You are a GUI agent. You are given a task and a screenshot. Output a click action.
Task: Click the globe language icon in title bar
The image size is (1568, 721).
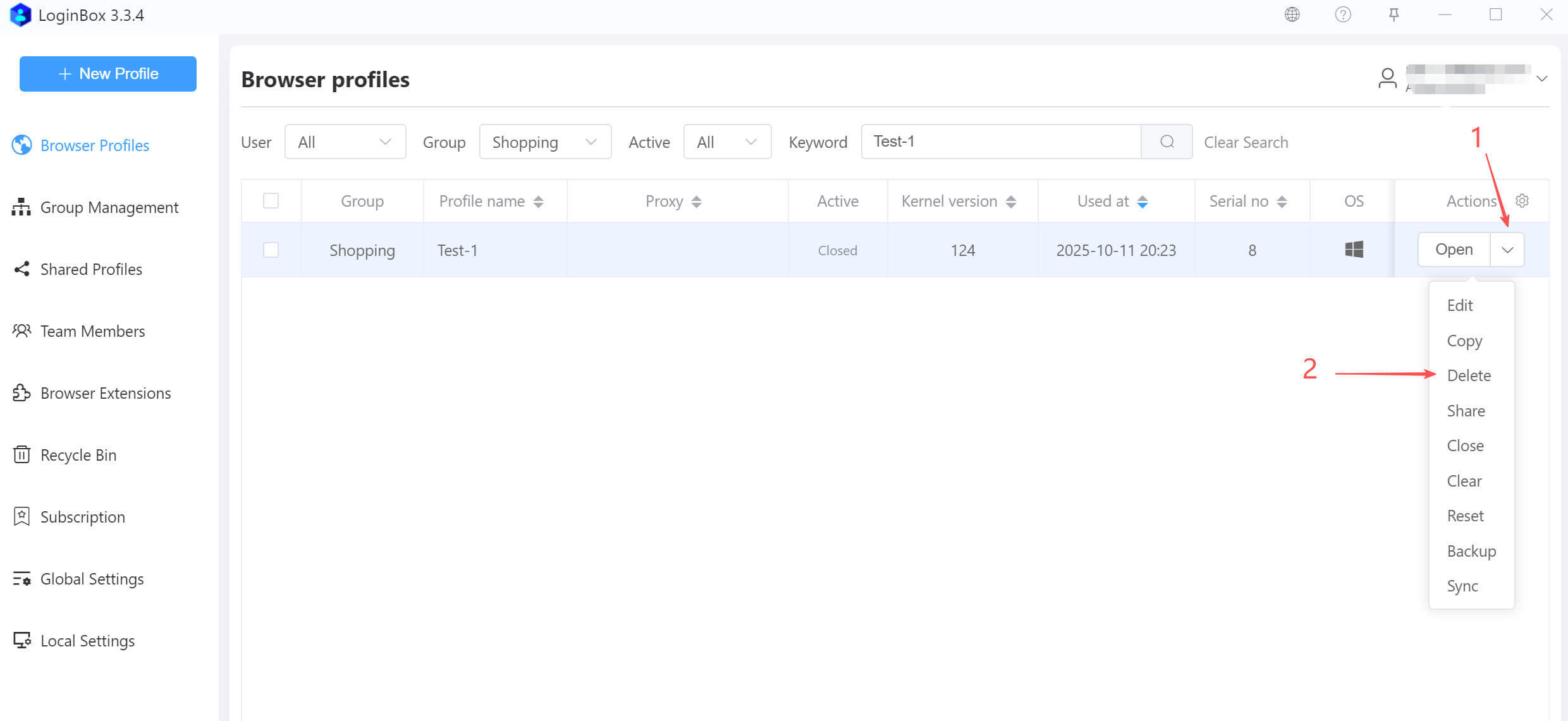coord(1292,15)
